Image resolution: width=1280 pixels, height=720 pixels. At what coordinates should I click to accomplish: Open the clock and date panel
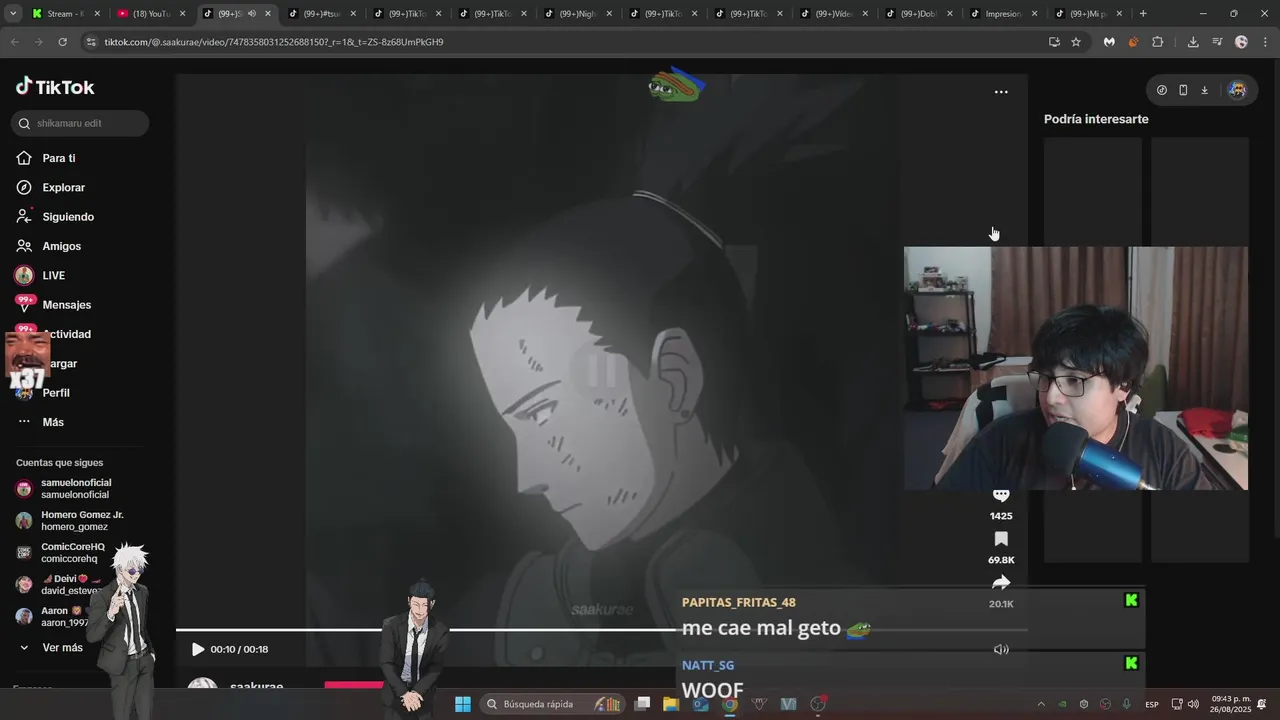tap(1231, 704)
